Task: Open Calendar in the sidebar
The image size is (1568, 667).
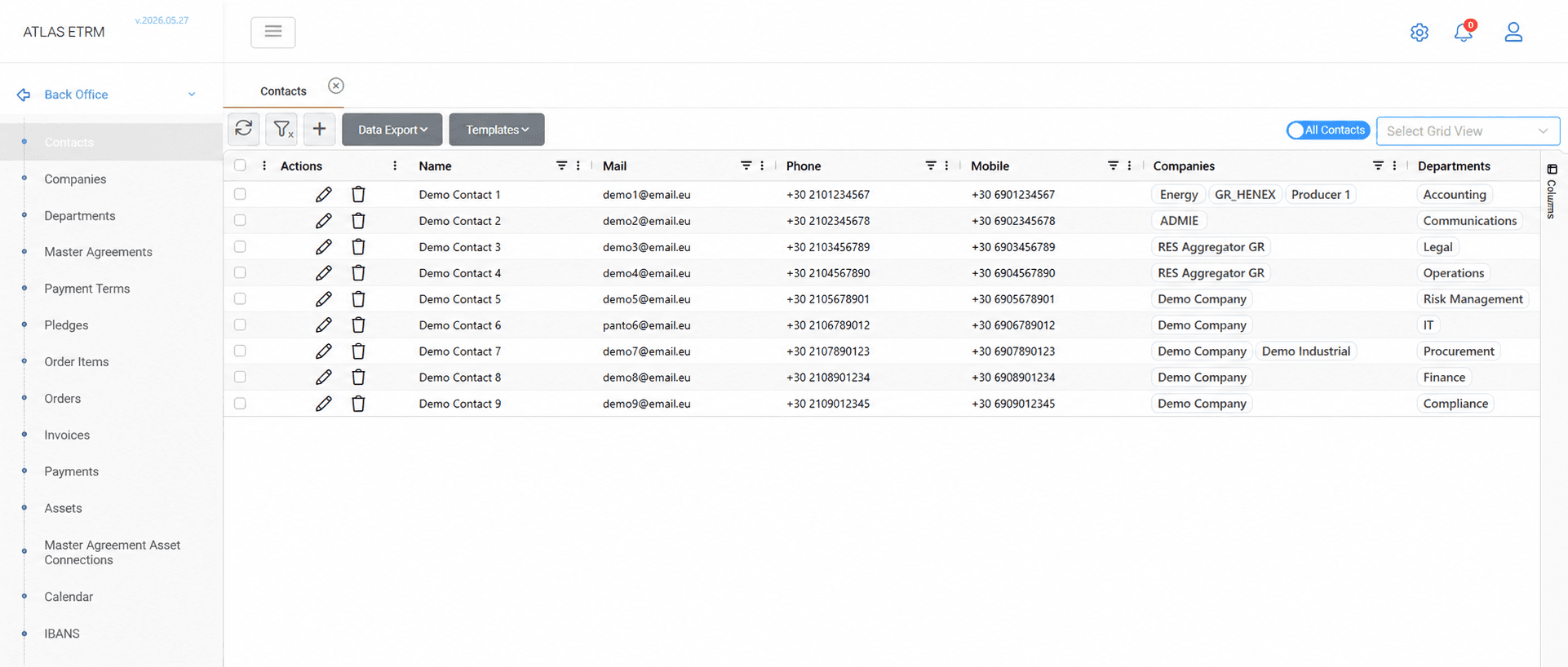Action: pyautogui.click(x=69, y=597)
